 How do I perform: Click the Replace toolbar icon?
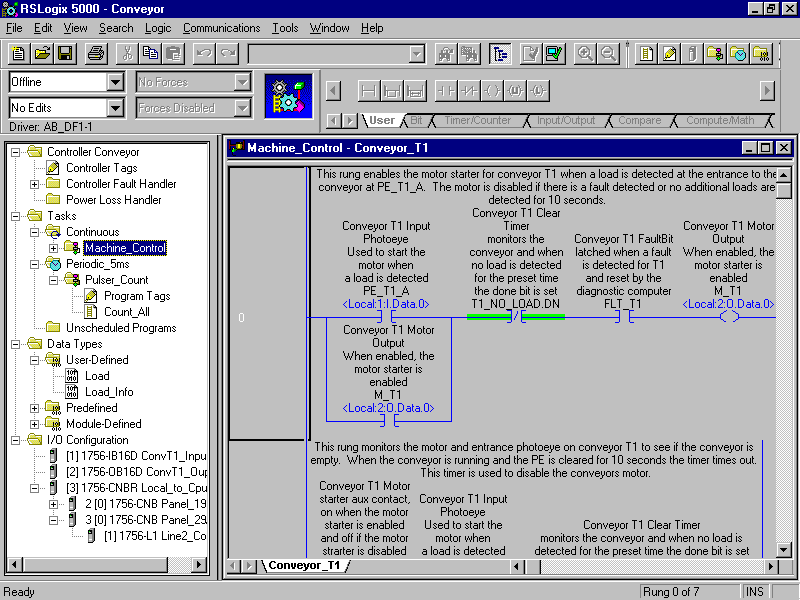pos(469,53)
